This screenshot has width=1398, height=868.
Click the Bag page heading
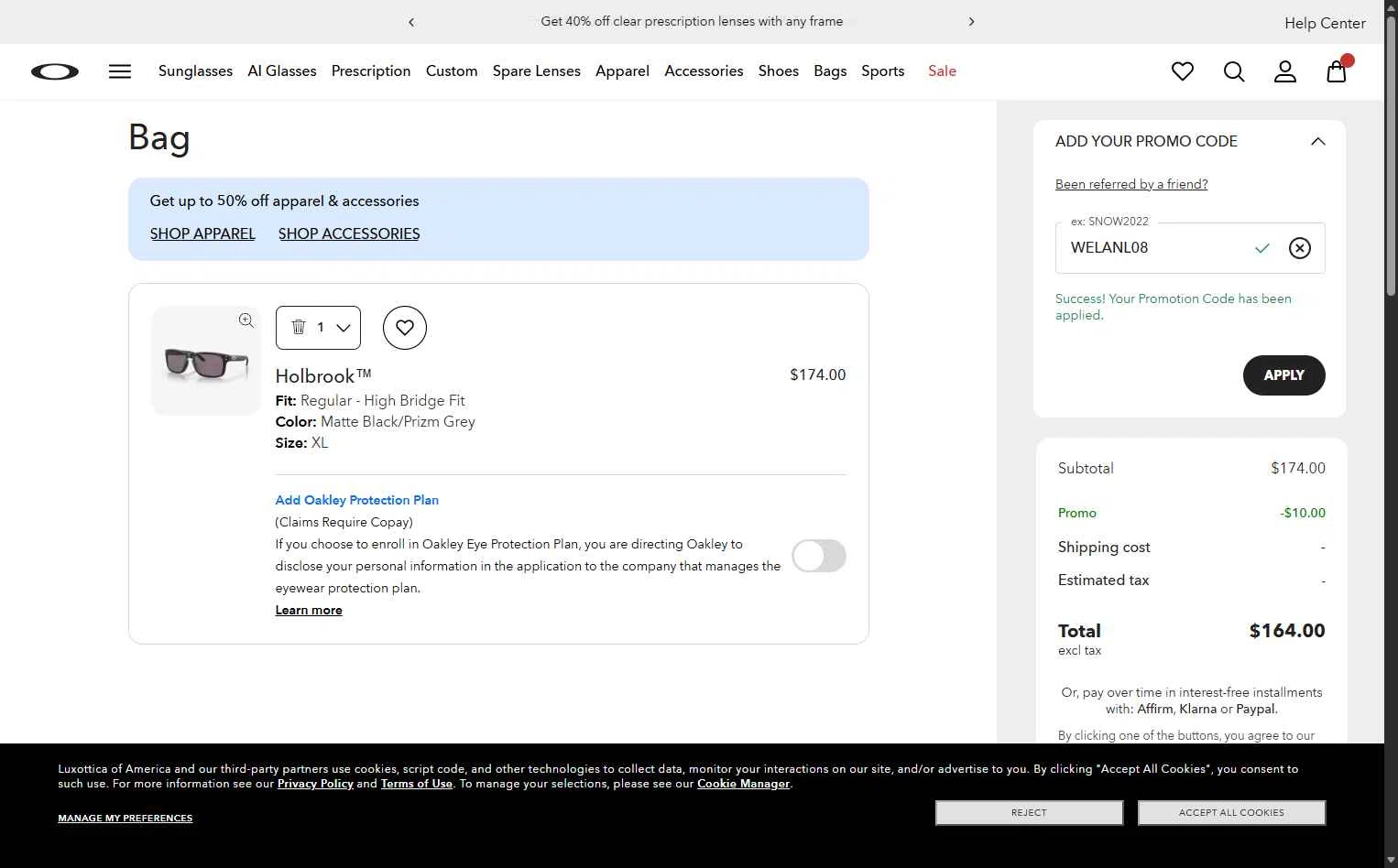(x=159, y=138)
